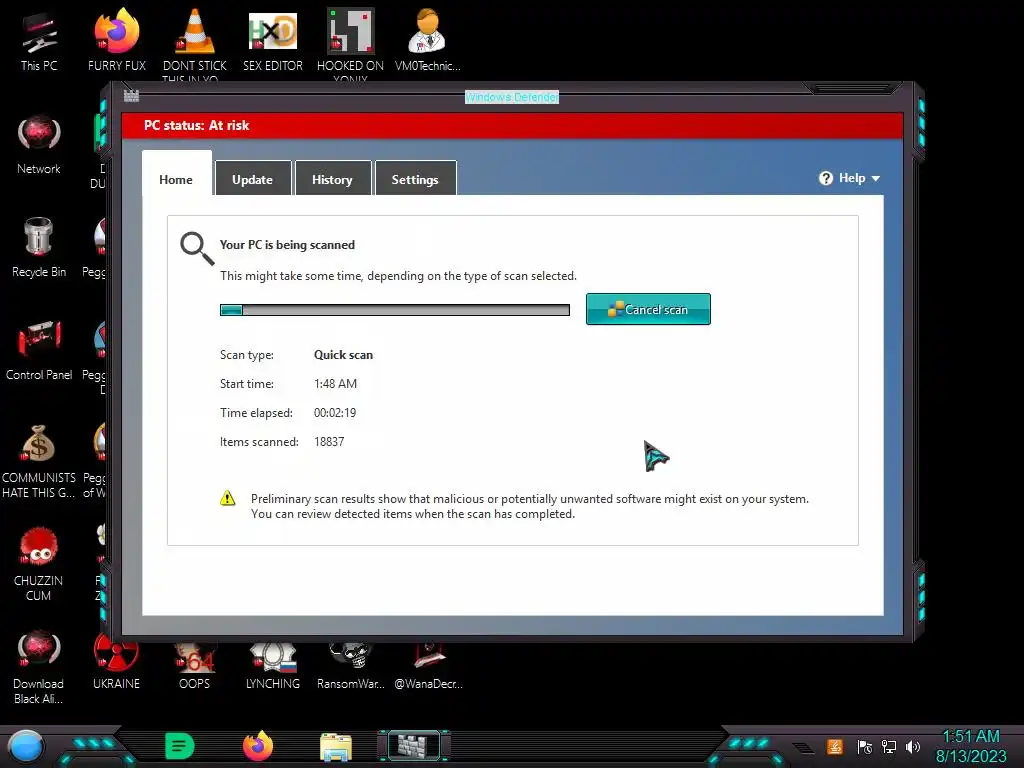Screen dimensions: 1024x768
Task: Launch the Firefox desktop shortcut
Action: 117,39
